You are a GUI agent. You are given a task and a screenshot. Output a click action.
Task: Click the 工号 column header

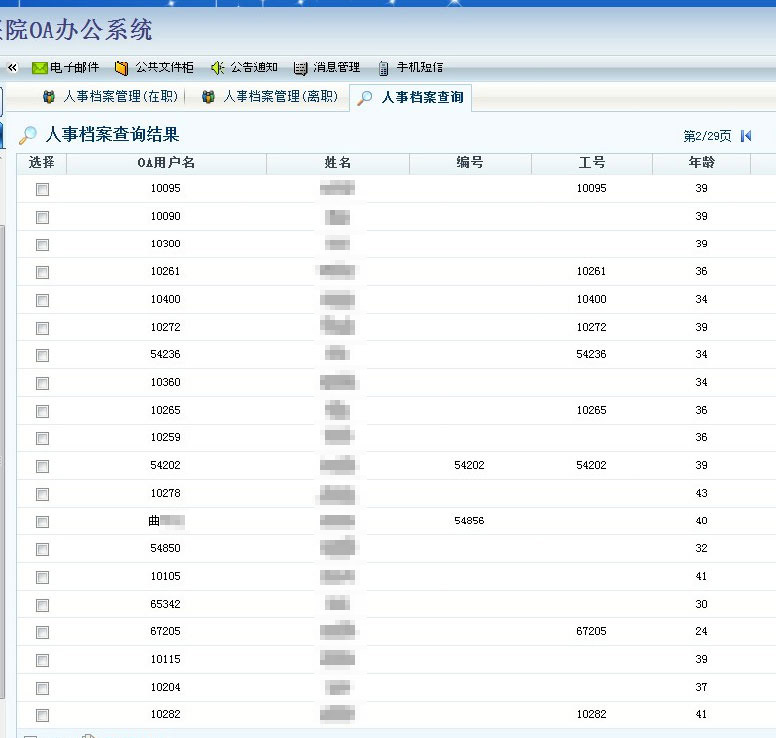592,163
